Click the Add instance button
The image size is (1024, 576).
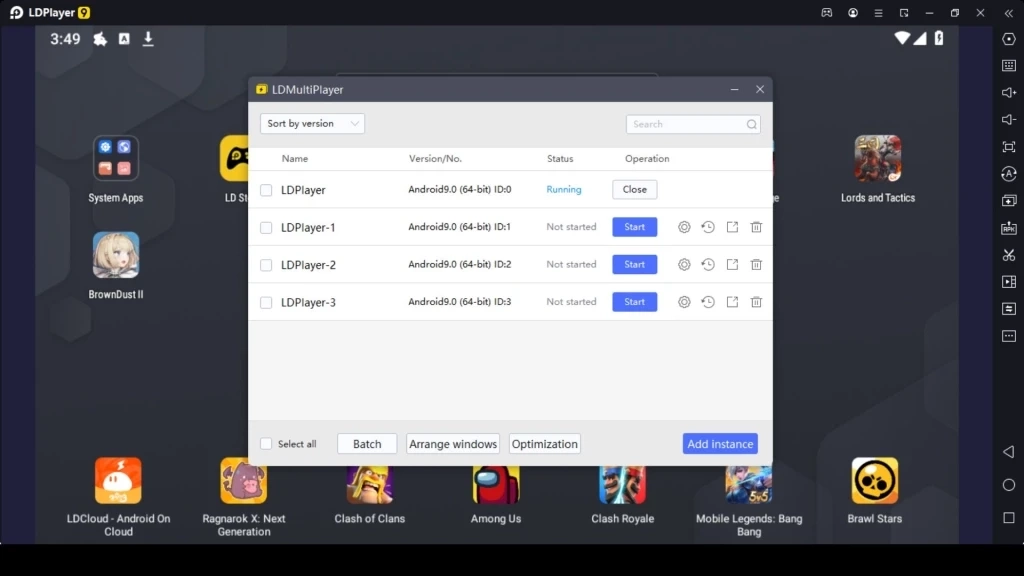pos(719,443)
